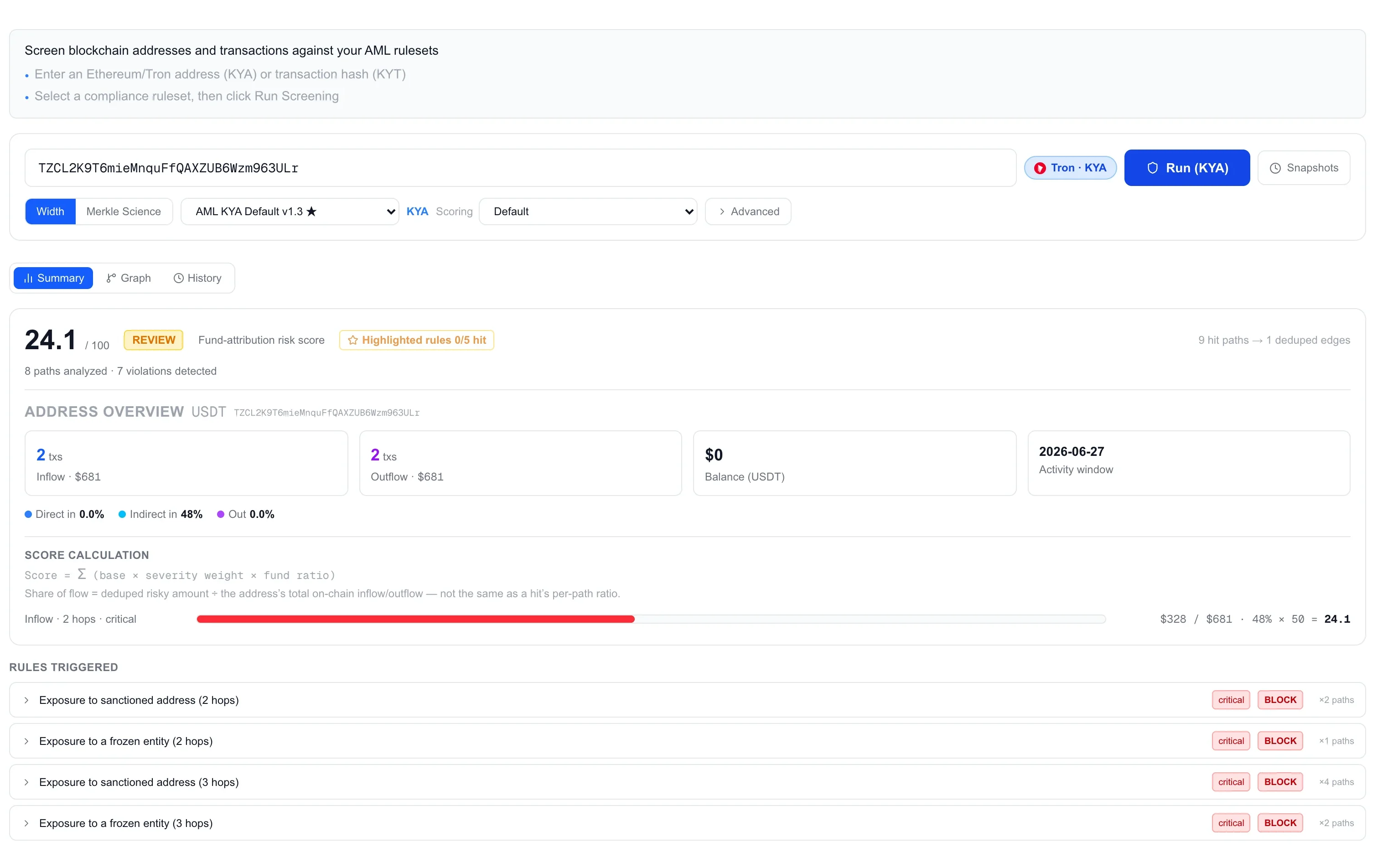
Task: Click BLOCK tag on frozen entity (2 hops)
Action: tap(1280, 741)
